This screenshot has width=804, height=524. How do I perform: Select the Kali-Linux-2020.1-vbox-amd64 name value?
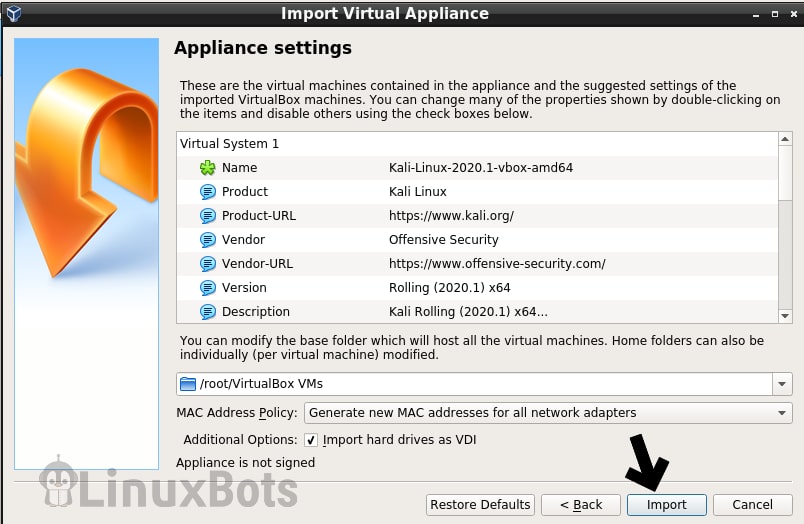click(x=480, y=168)
